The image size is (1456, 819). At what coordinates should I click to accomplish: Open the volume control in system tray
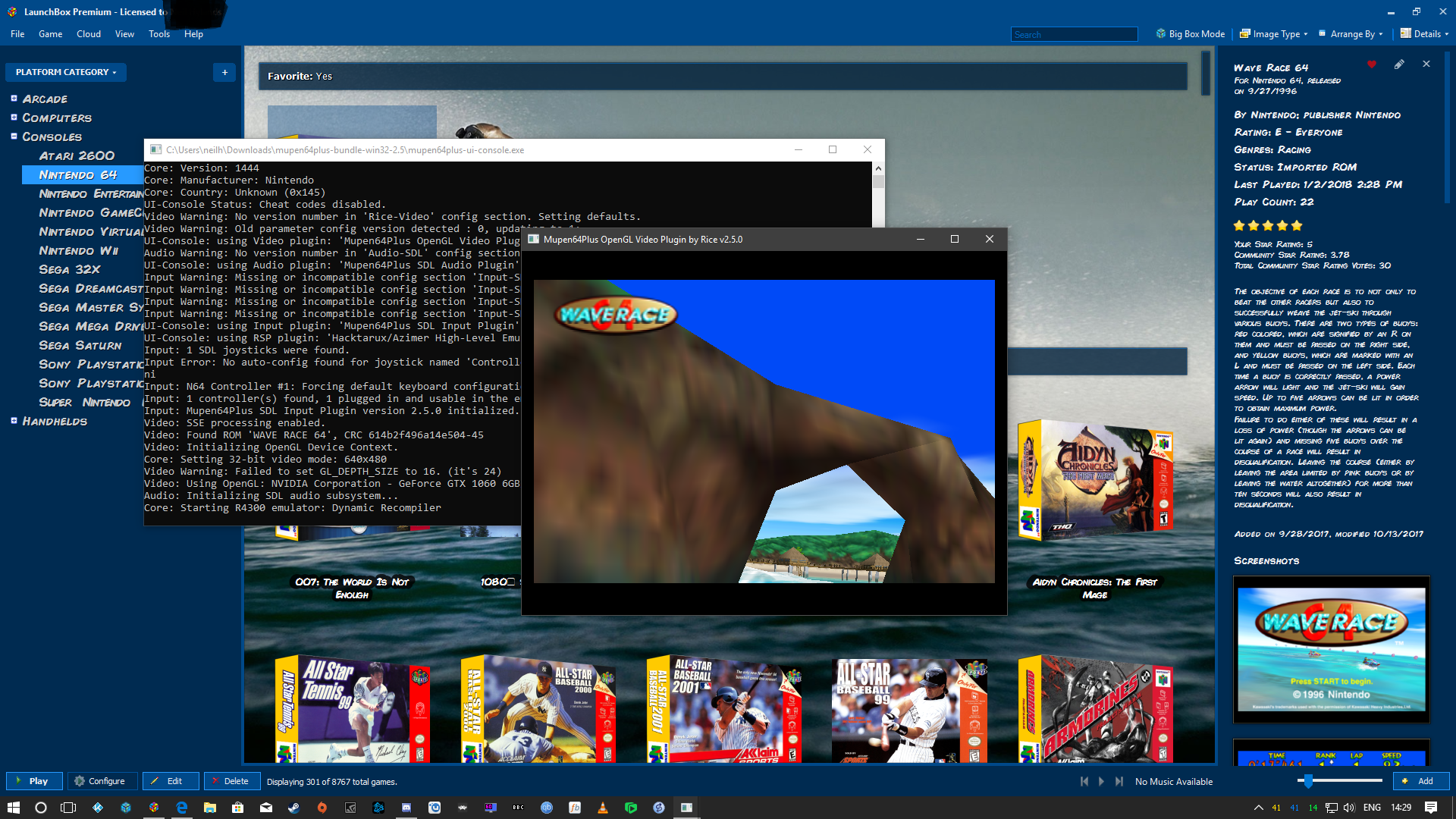tap(1349, 808)
